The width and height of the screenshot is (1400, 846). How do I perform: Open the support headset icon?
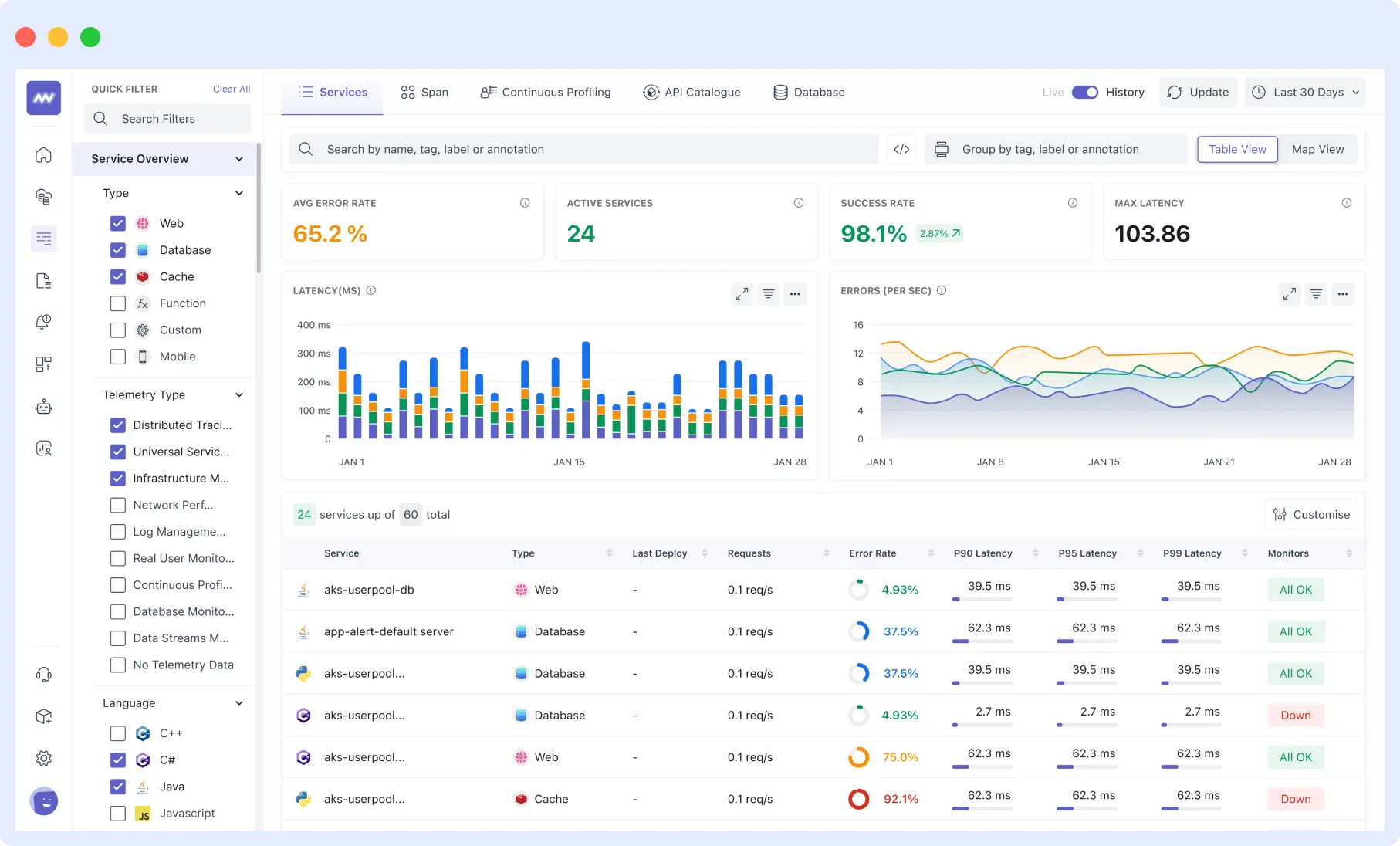tap(44, 674)
